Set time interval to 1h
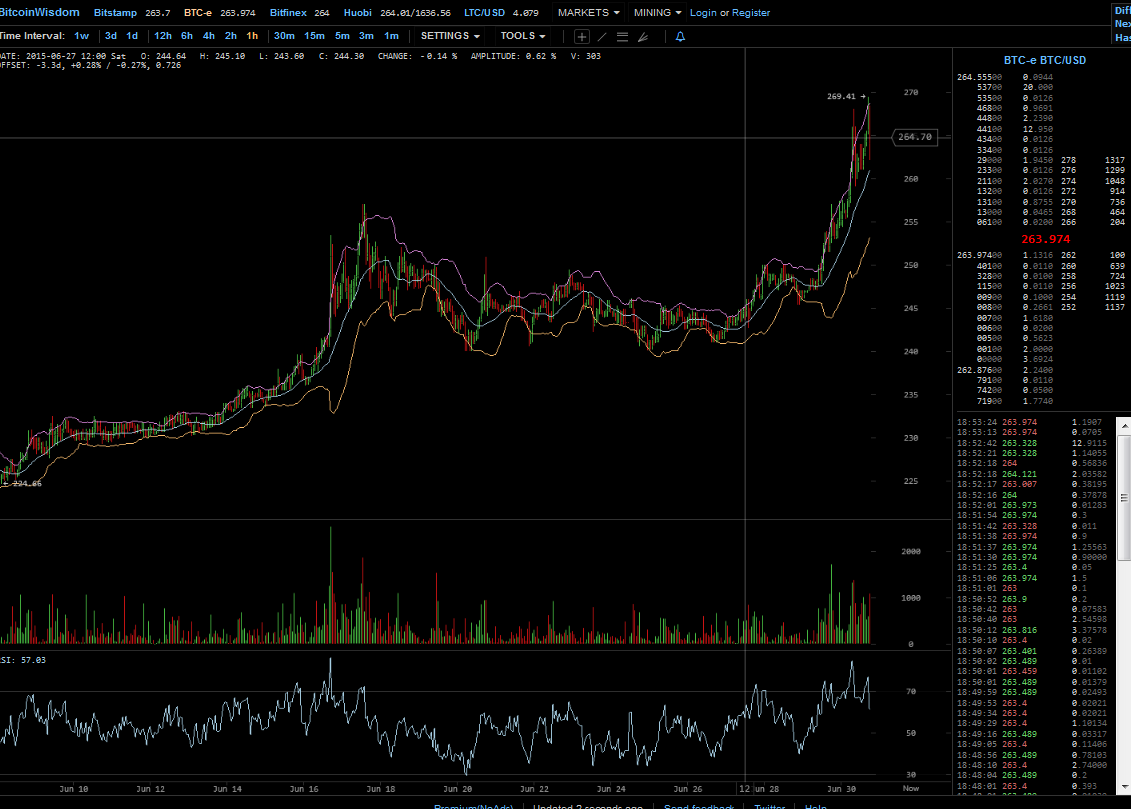1131x809 pixels. pos(252,35)
